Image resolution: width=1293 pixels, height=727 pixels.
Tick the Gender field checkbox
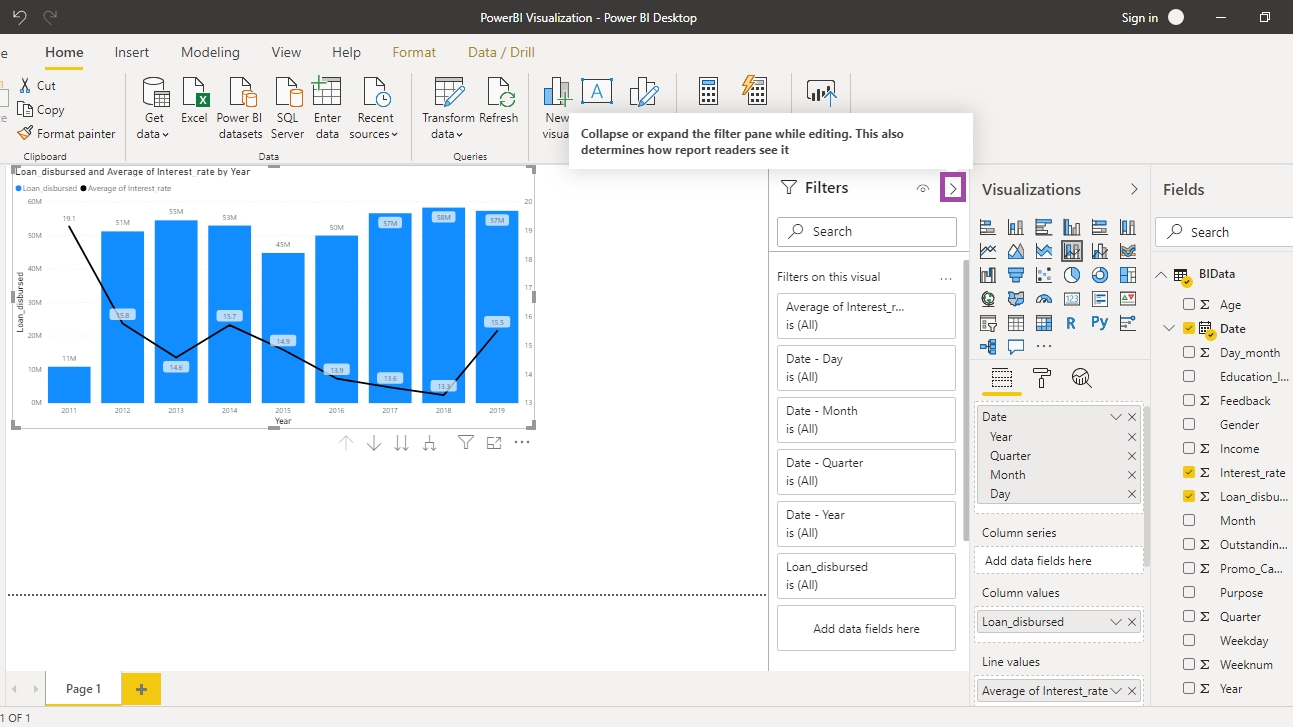tap(1189, 425)
